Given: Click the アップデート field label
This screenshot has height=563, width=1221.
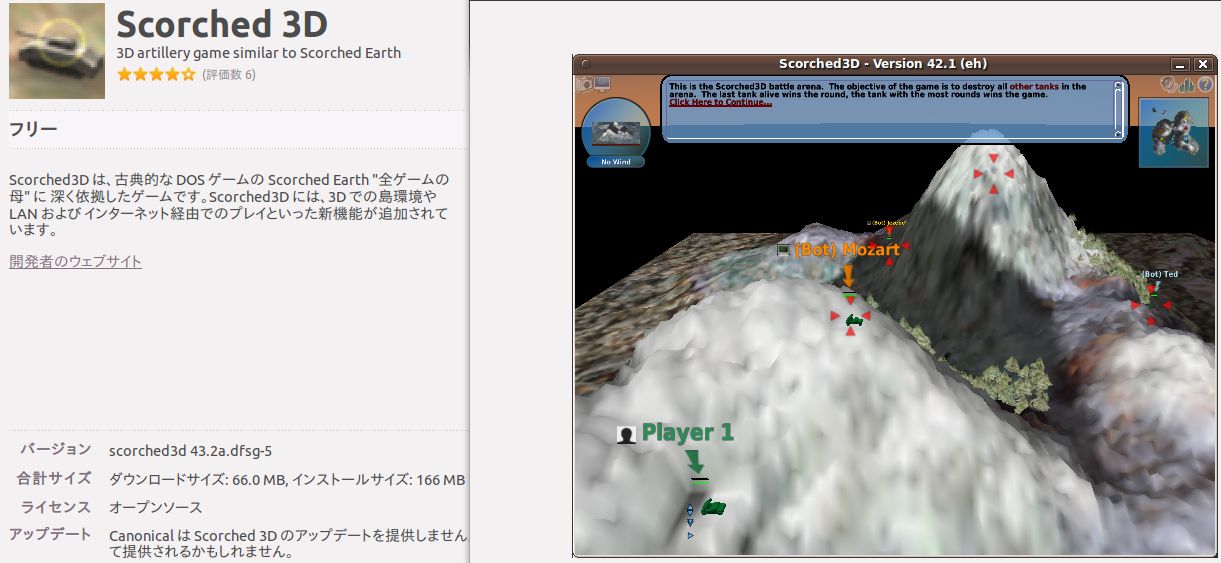Looking at the screenshot, I should click(50, 534).
